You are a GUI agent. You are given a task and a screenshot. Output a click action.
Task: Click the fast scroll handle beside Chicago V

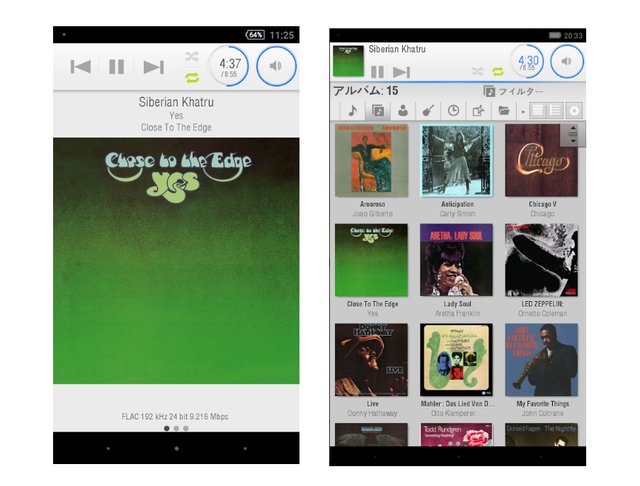(x=573, y=134)
